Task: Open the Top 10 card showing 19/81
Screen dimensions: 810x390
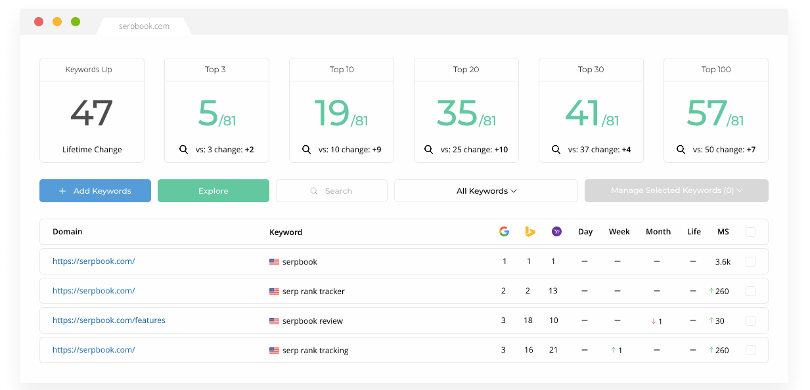Action: point(341,111)
